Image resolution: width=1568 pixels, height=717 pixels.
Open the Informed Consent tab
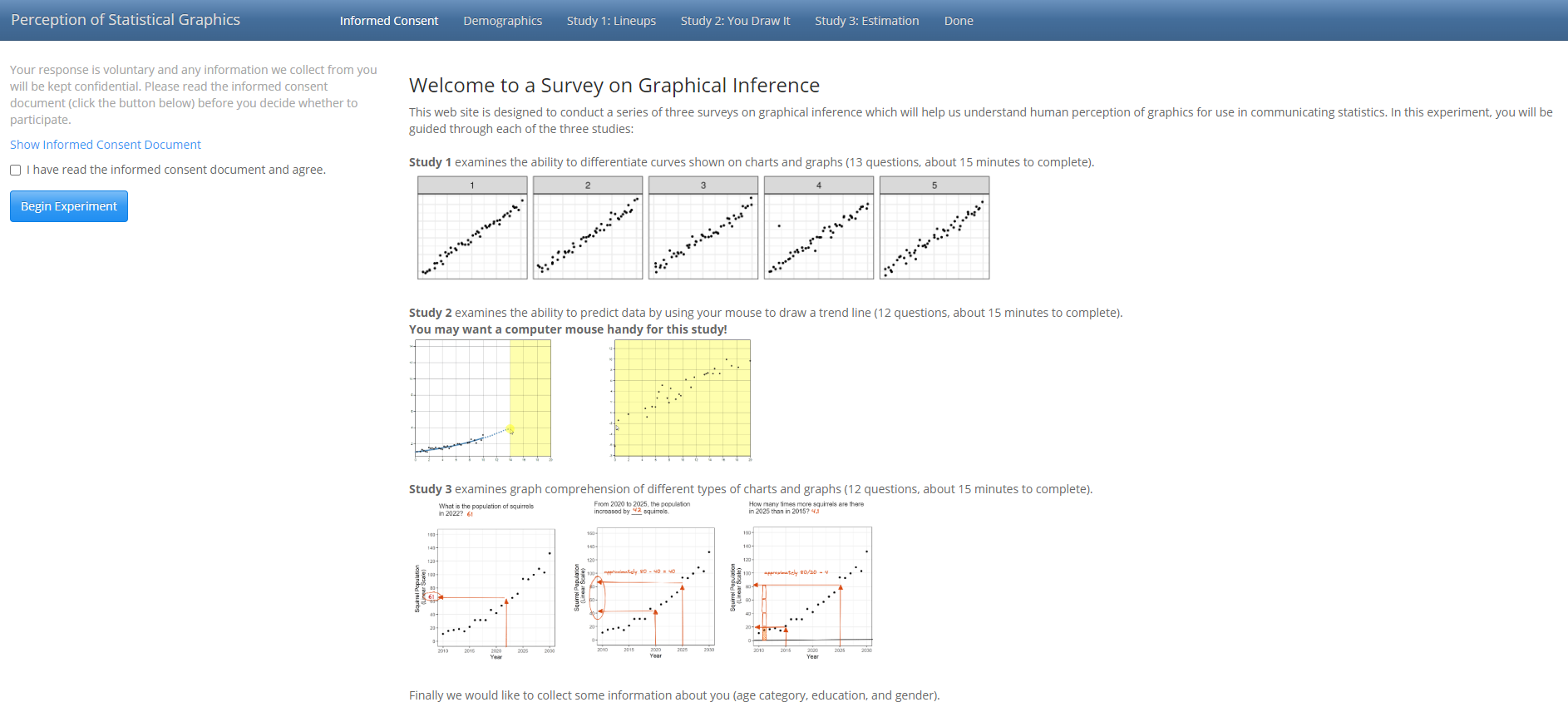pos(388,21)
